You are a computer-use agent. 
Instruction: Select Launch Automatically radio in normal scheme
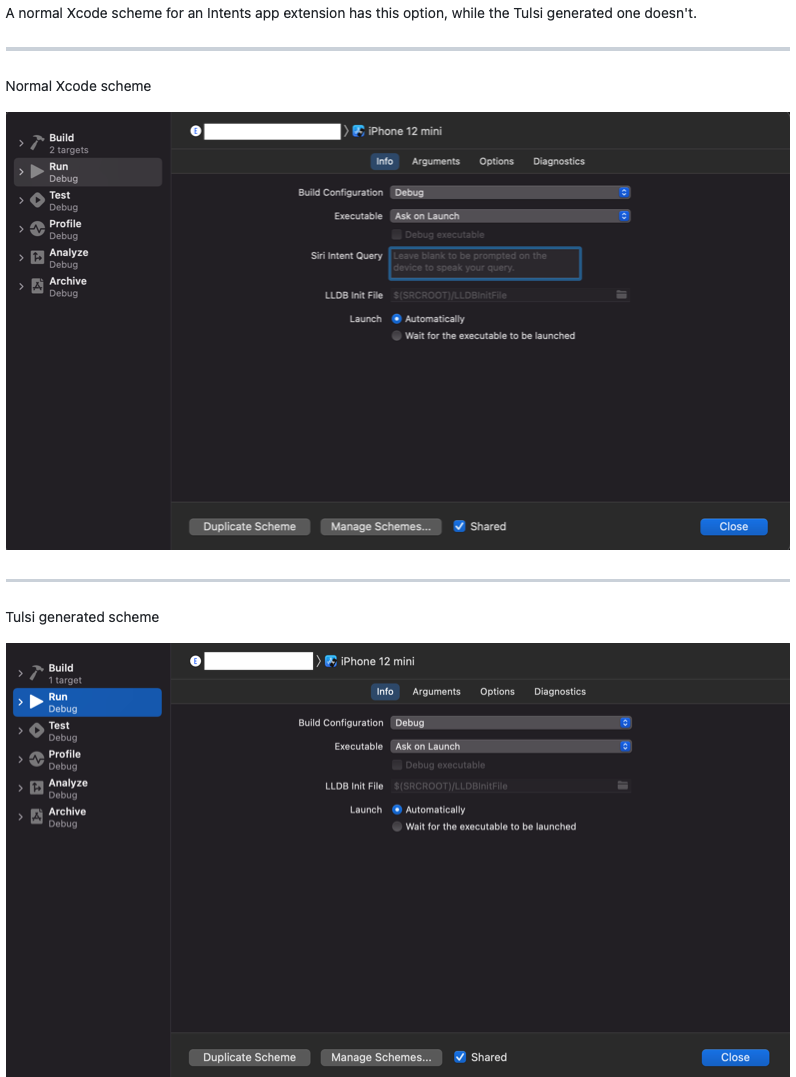[396, 319]
